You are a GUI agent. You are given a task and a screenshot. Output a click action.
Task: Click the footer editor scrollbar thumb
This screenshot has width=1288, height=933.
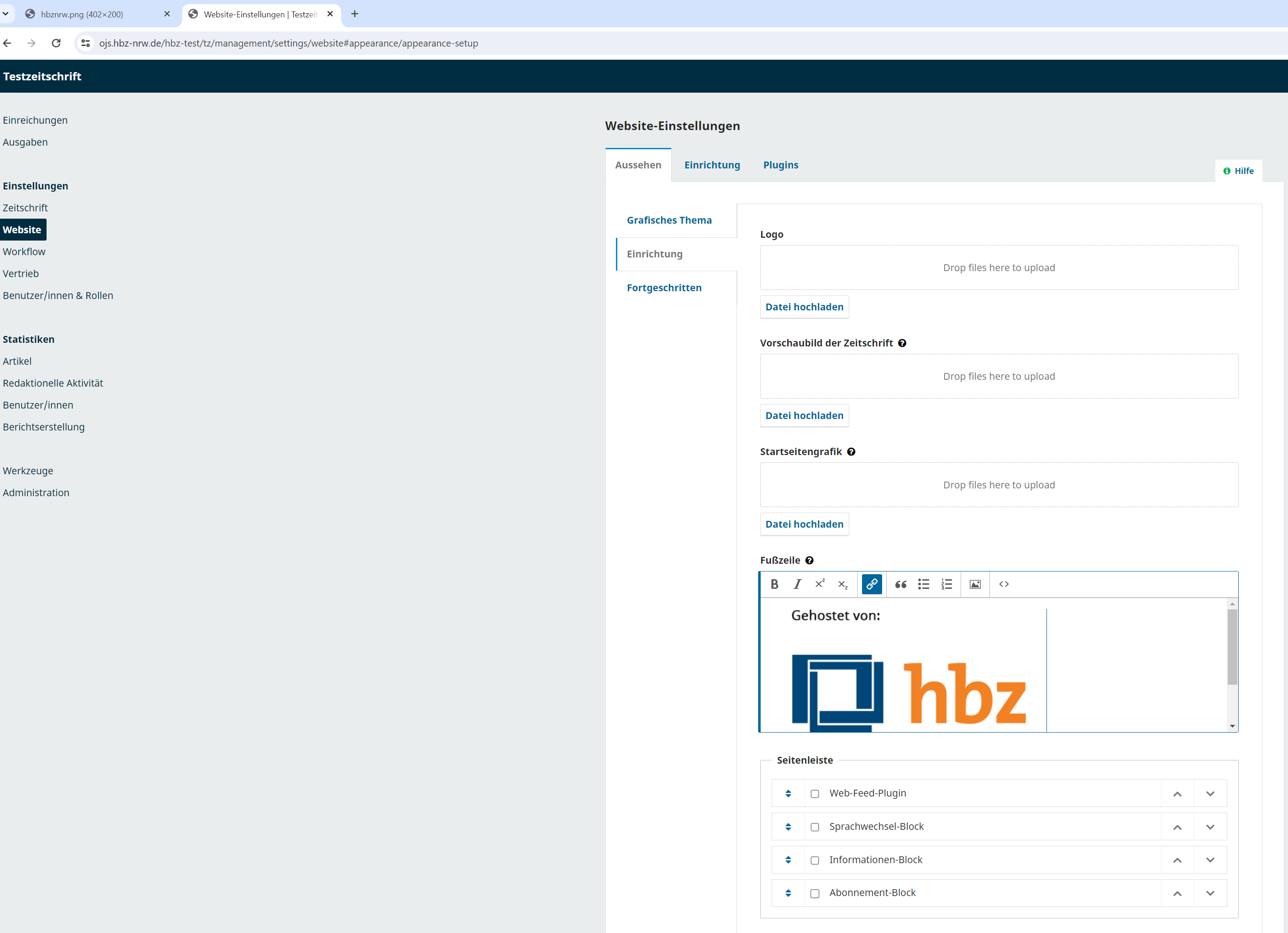point(1232,646)
